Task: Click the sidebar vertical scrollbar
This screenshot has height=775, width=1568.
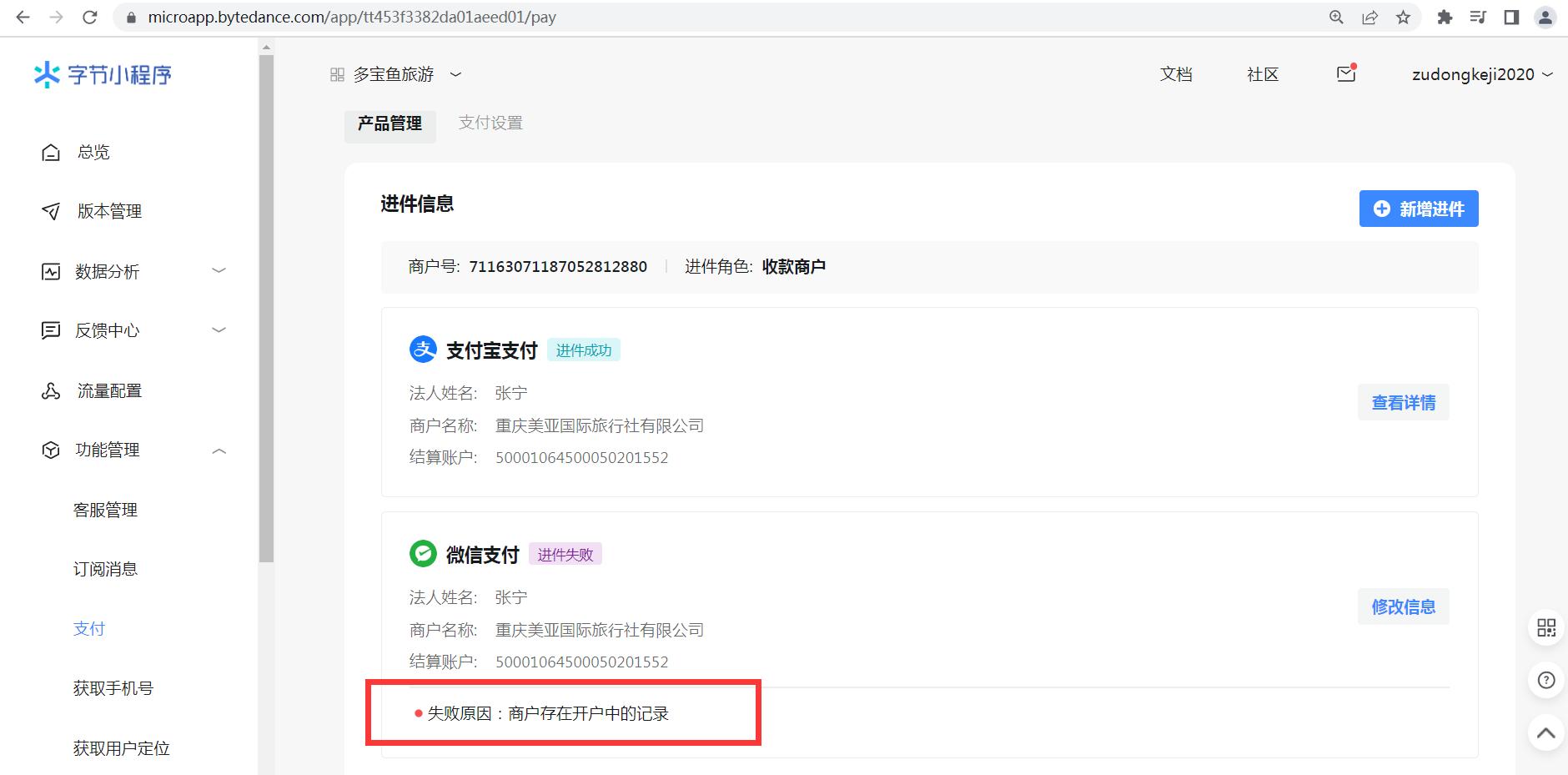Action: [266, 309]
